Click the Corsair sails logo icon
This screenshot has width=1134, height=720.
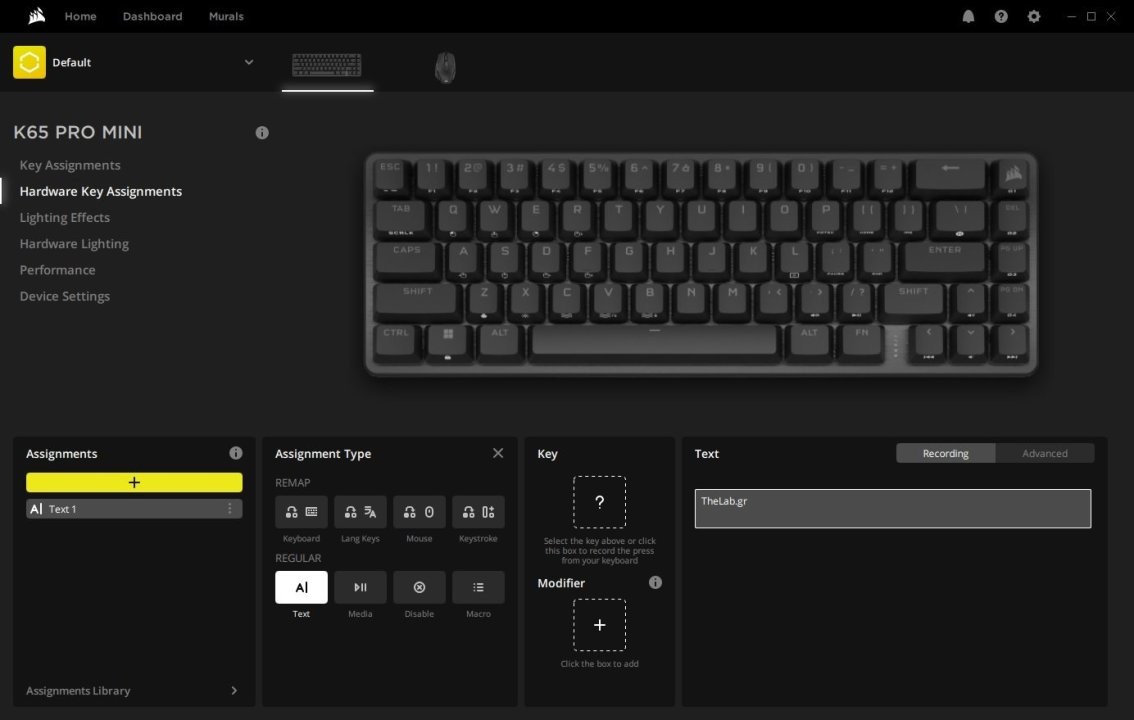(36, 15)
